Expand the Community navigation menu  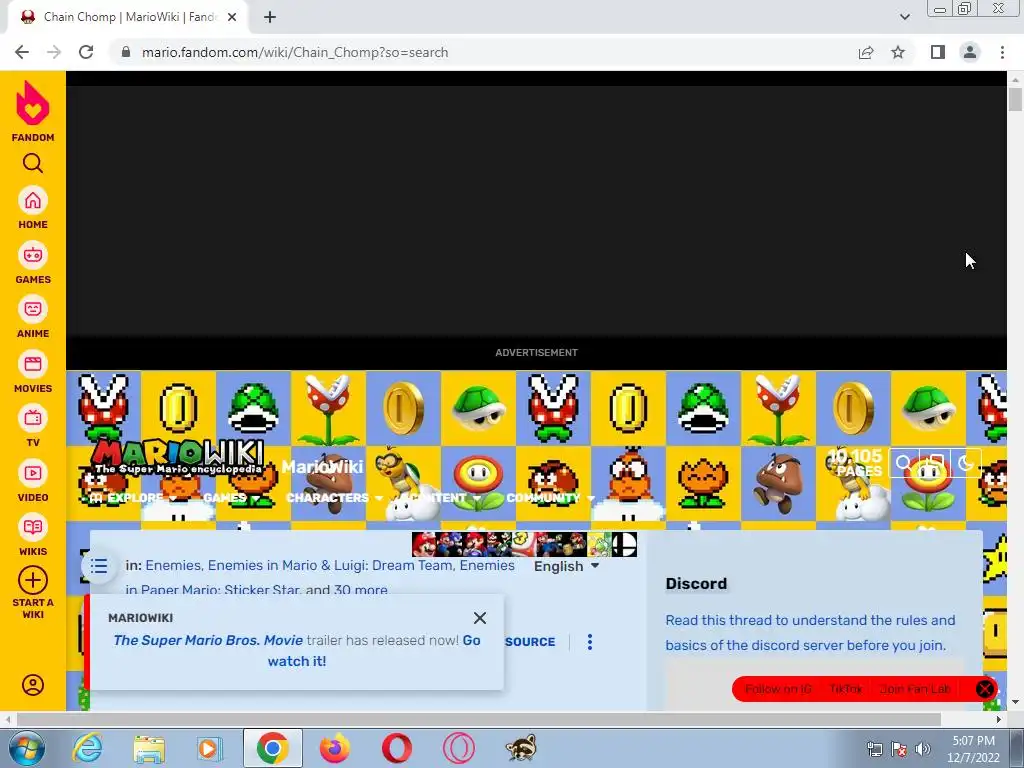coord(551,498)
